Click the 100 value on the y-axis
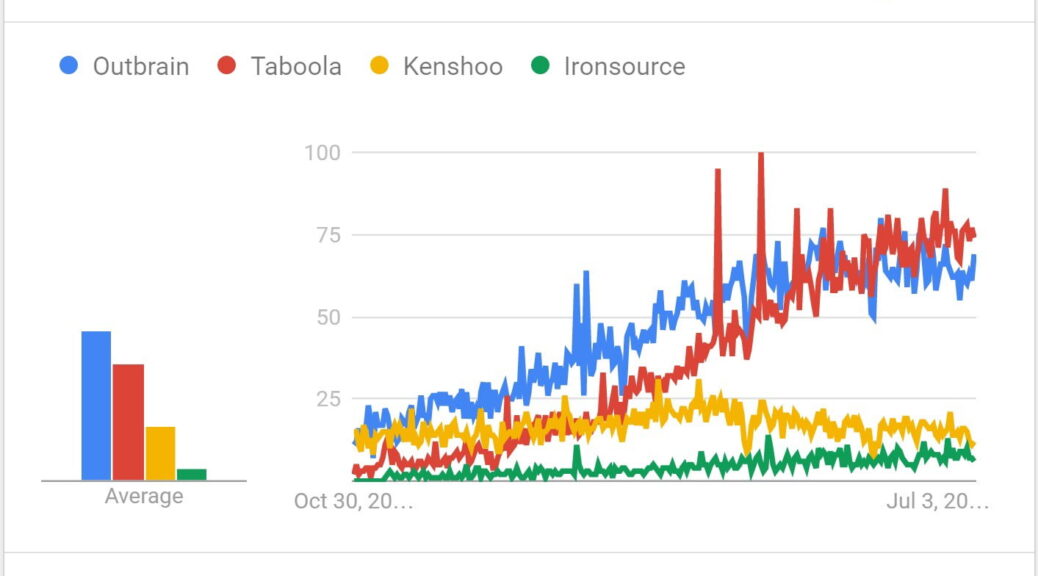1038x576 pixels. [324, 153]
